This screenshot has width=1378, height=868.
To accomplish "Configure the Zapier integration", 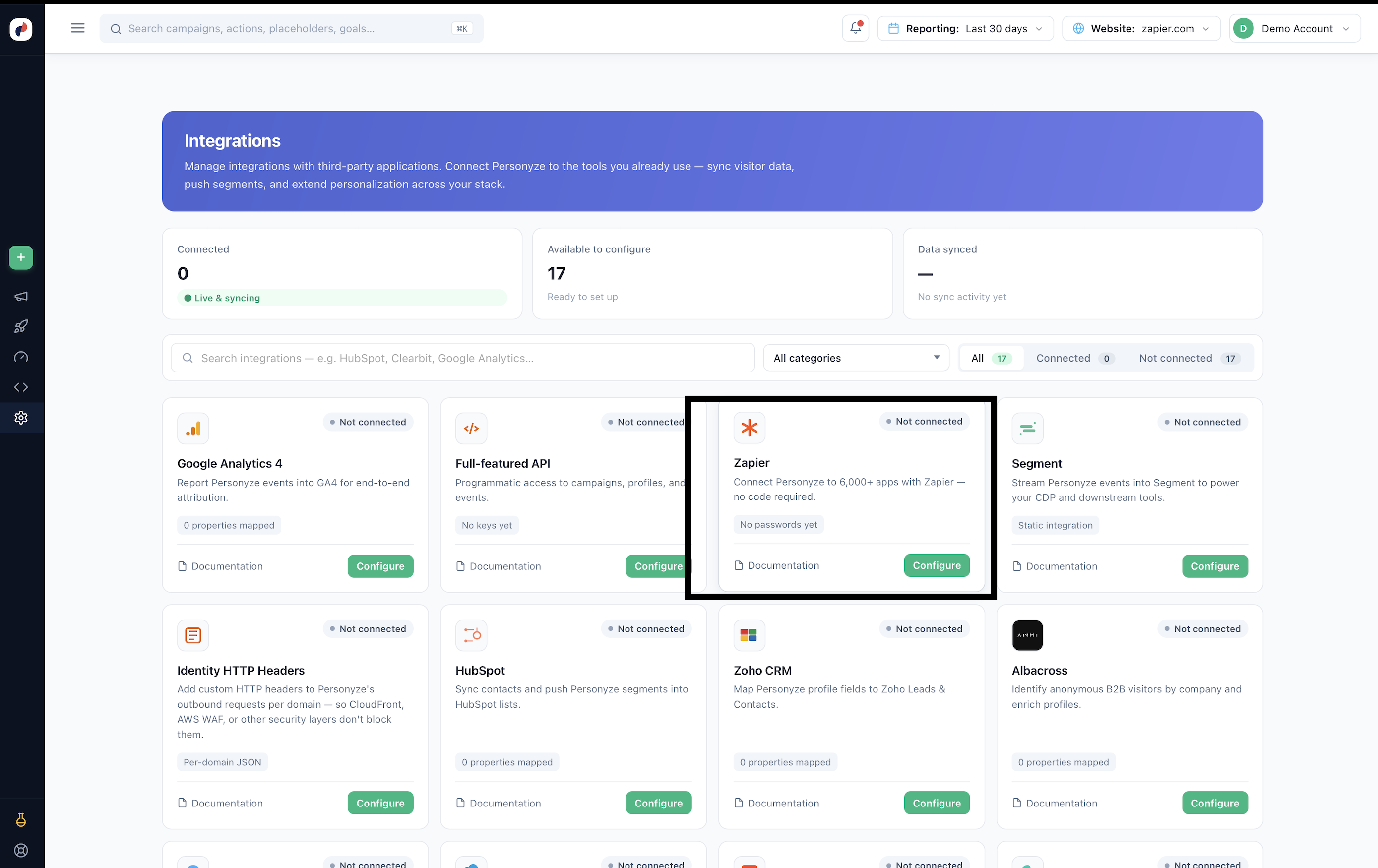I will click(x=937, y=565).
